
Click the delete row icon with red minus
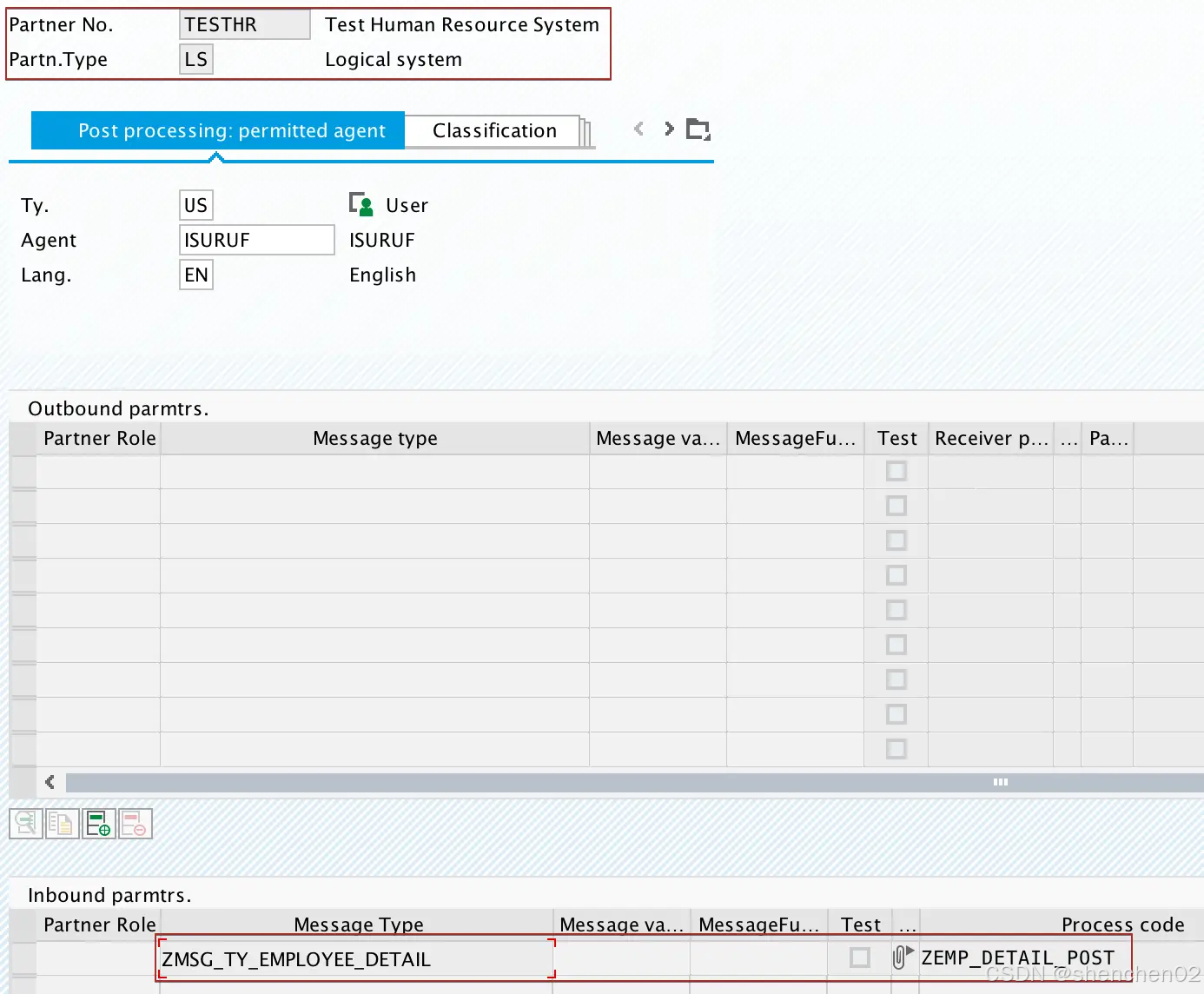click(x=135, y=823)
